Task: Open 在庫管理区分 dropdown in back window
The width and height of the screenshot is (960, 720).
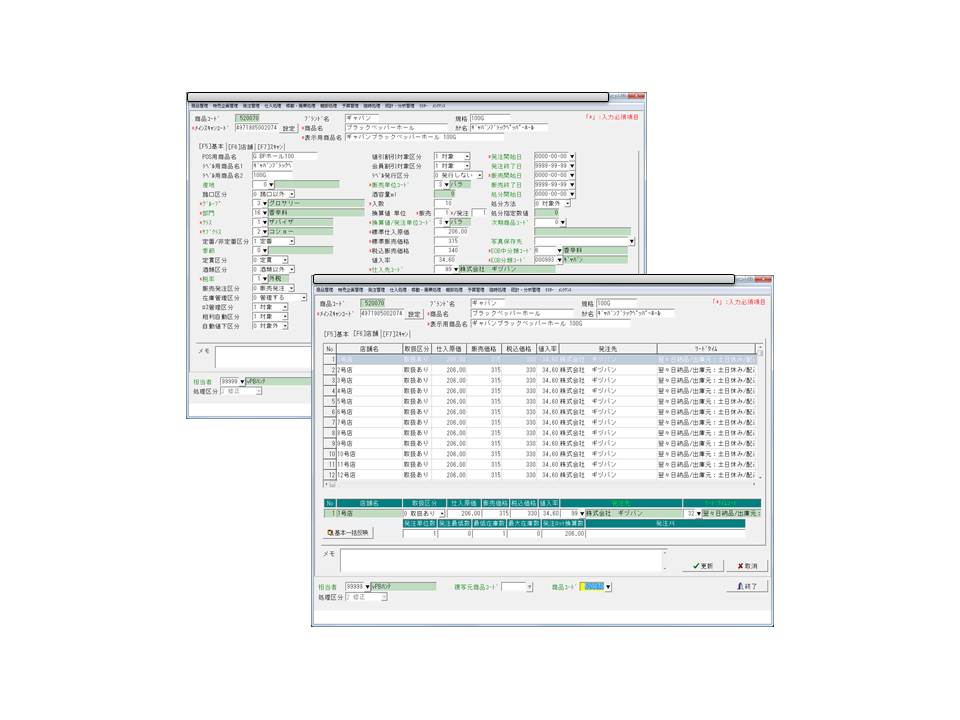Action: tap(303, 298)
